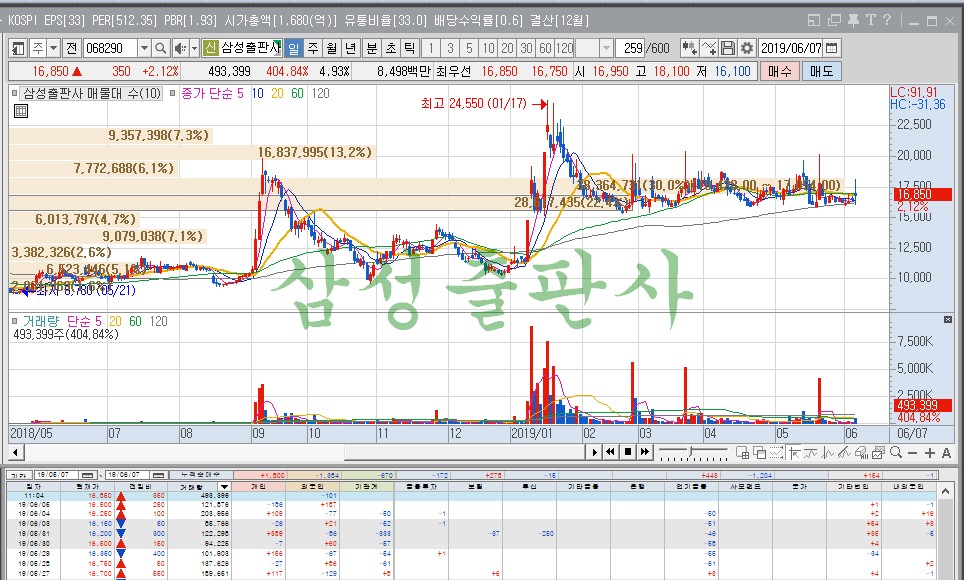The image size is (964, 580).
Task: Open the first date range calendar picker
Action: coord(88,475)
